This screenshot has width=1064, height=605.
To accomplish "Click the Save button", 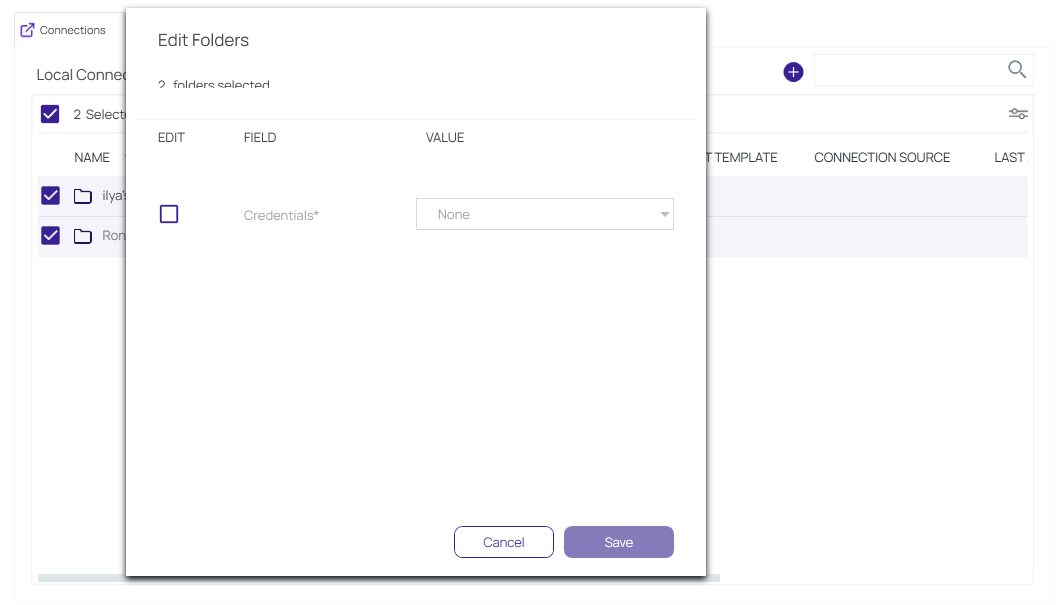I will pyautogui.click(x=618, y=542).
